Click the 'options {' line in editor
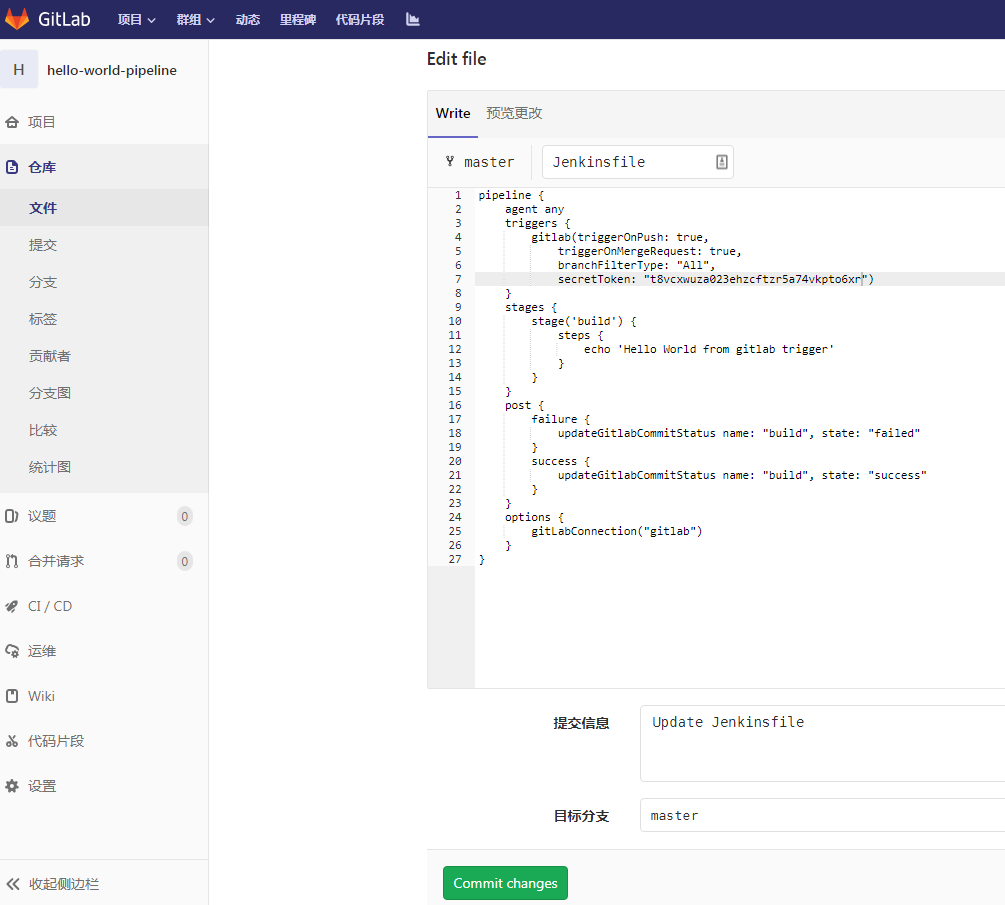This screenshot has width=1005, height=905. coord(534,517)
